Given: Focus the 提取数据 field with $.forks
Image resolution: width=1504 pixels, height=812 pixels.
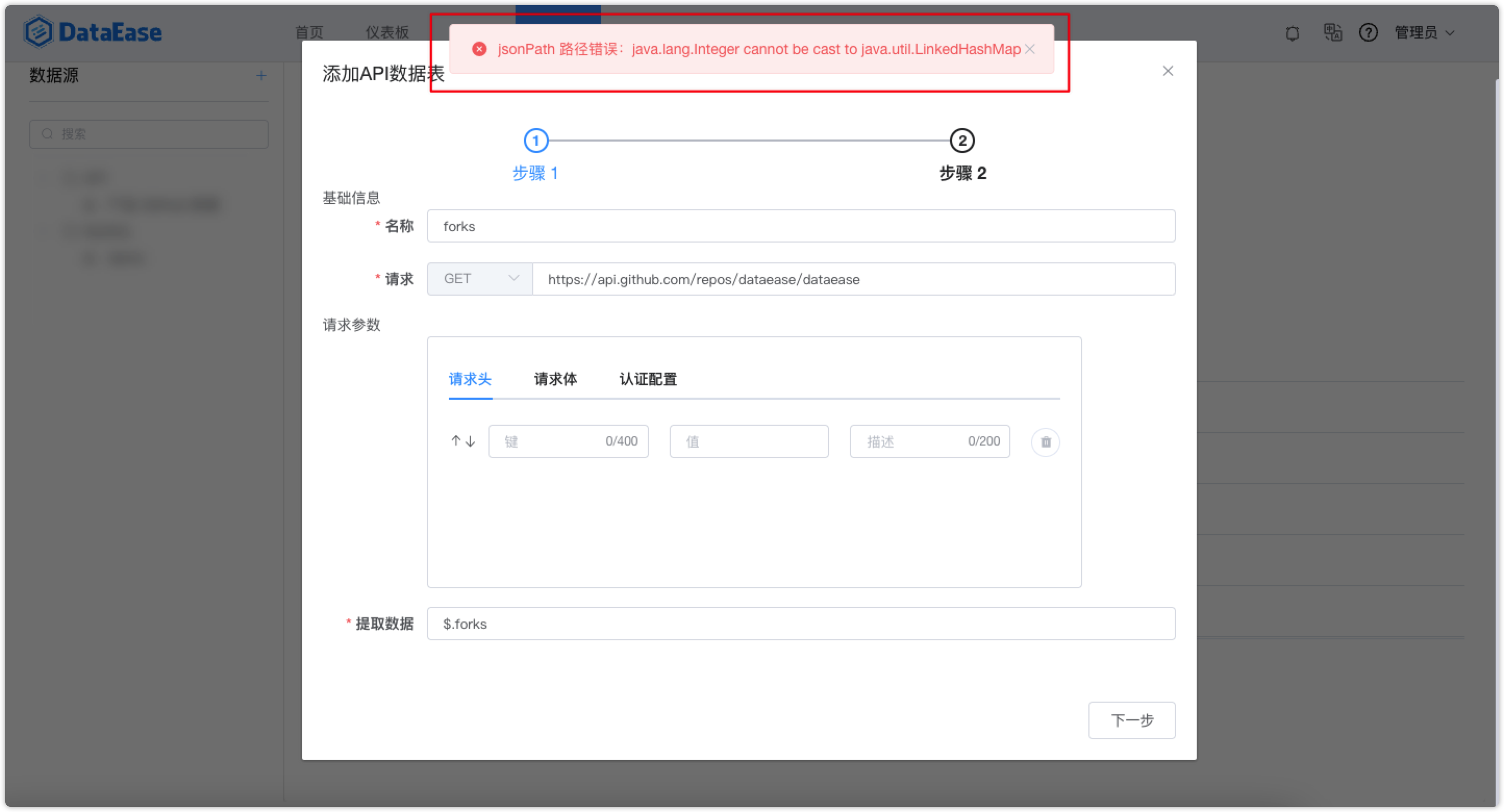Looking at the screenshot, I should (801, 624).
